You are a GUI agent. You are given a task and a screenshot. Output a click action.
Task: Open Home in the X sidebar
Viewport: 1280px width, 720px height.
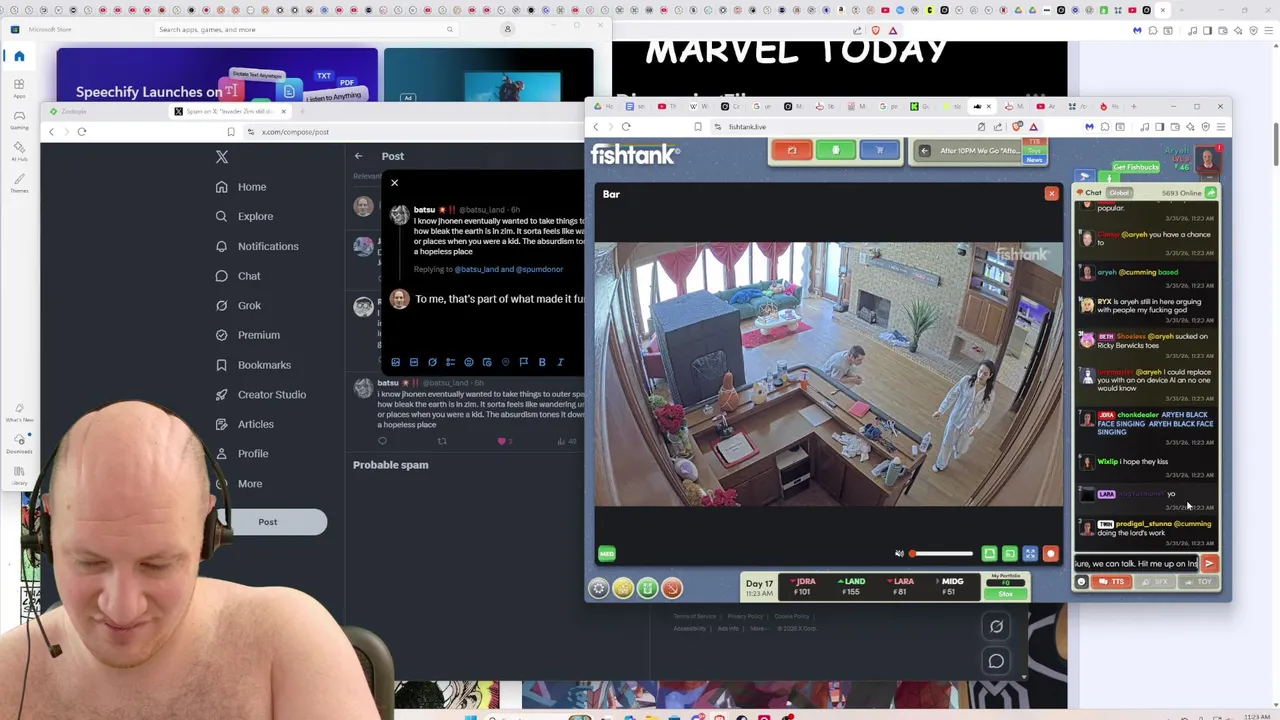click(x=240, y=187)
